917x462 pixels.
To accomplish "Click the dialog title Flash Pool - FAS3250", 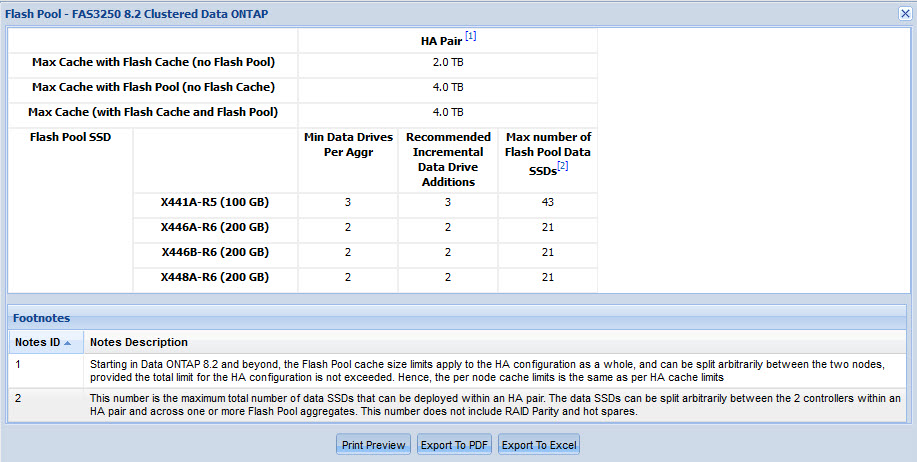I will point(136,14).
